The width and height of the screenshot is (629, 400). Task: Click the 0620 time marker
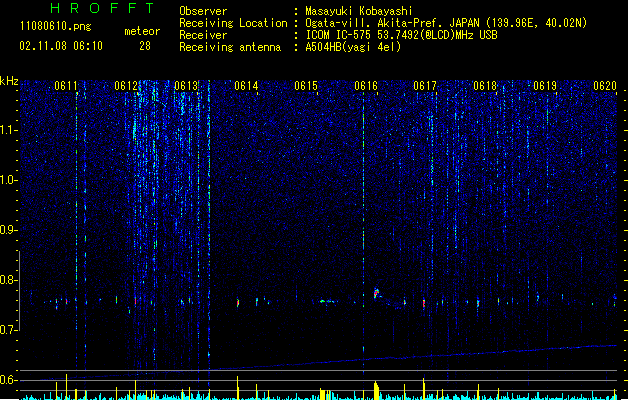click(605, 86)
